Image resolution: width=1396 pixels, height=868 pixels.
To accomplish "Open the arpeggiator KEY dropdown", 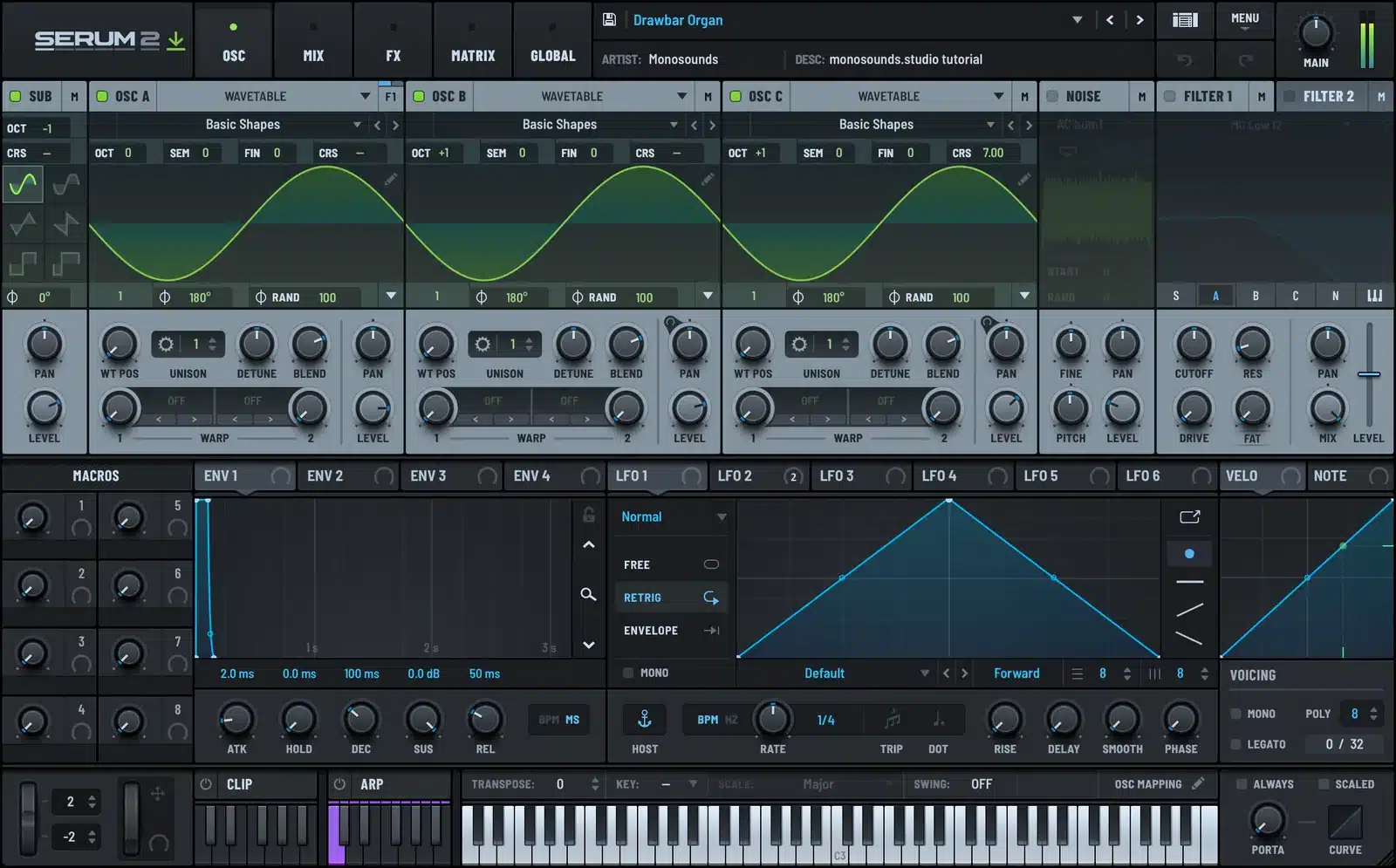I will pos(693,784).
